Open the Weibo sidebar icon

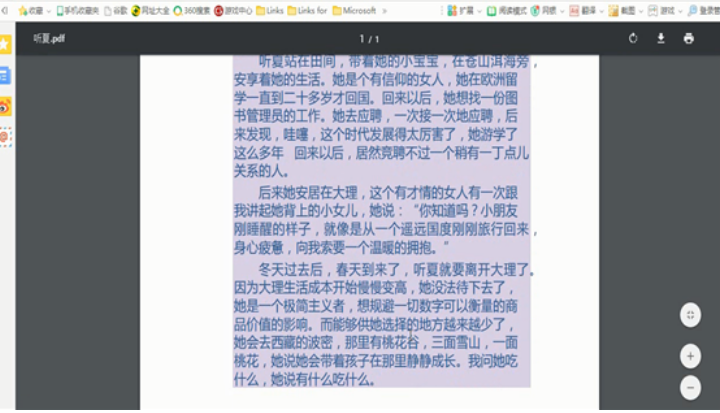pos(5,106)
